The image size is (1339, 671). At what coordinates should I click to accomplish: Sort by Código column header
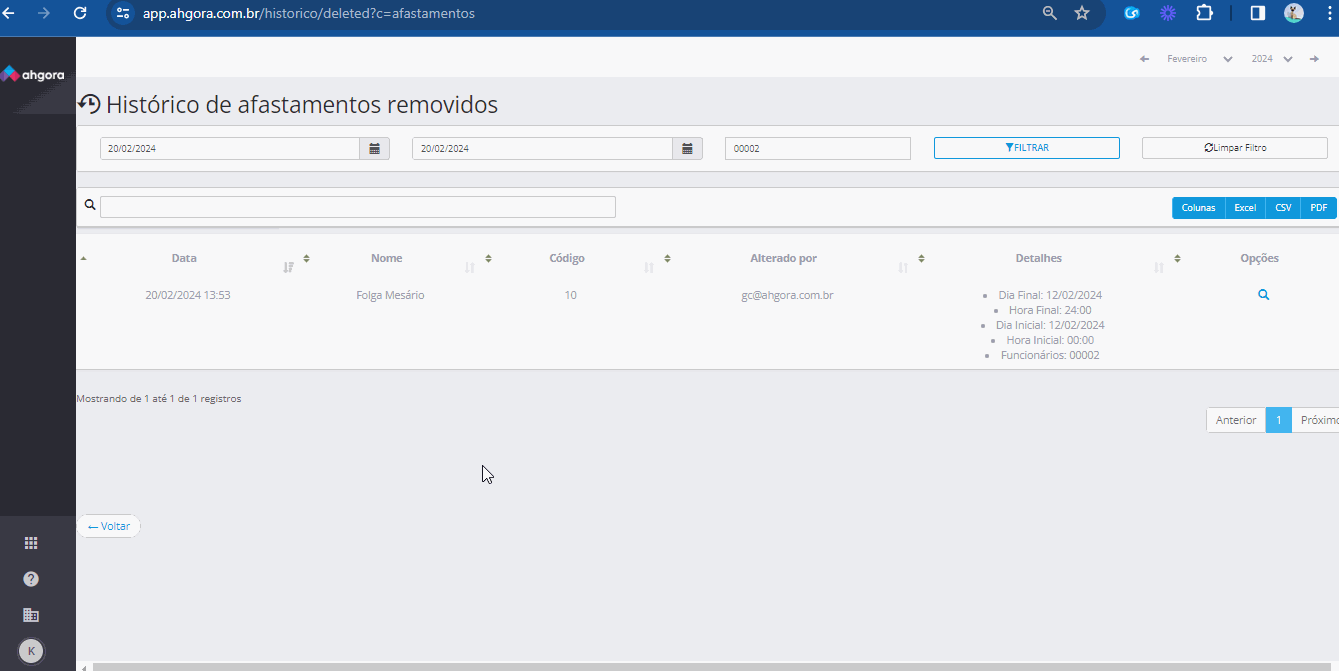[567, 258]
